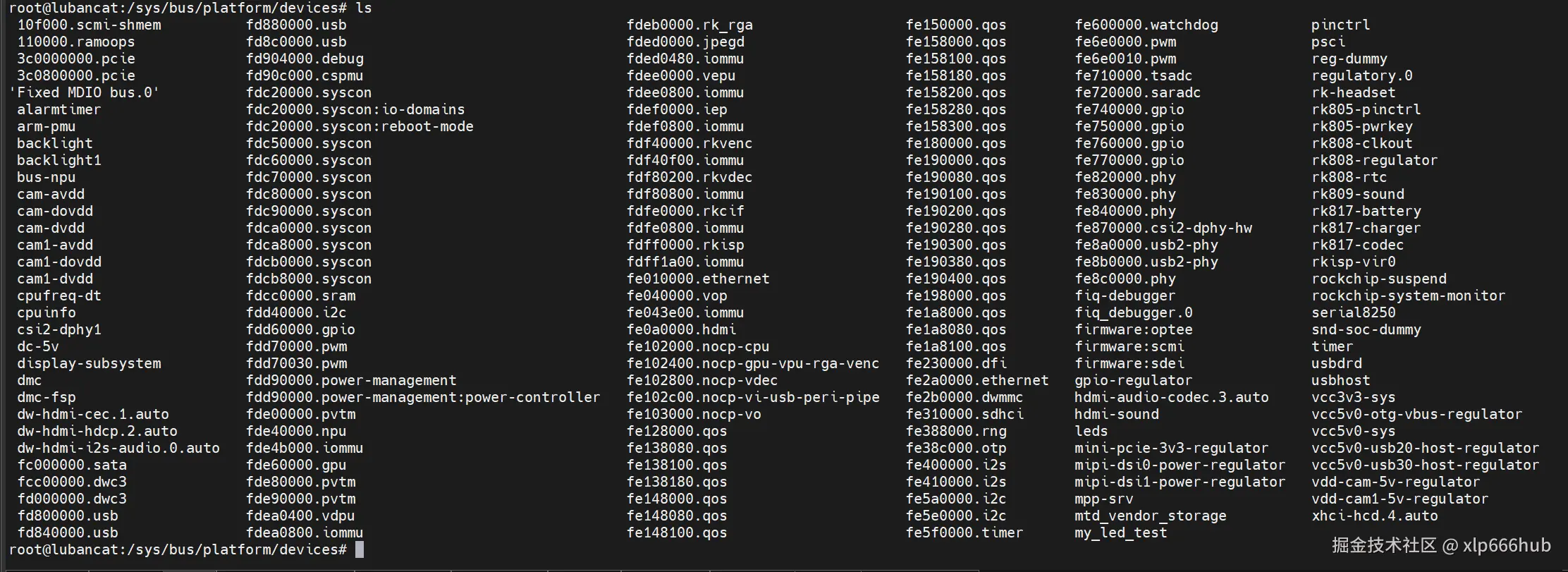Click the fe102400.nocp-gpu-vpu-rga-venc entry
Viewport: 1568px width, 572px height.
pyautogui.click(x=753, y=363)
